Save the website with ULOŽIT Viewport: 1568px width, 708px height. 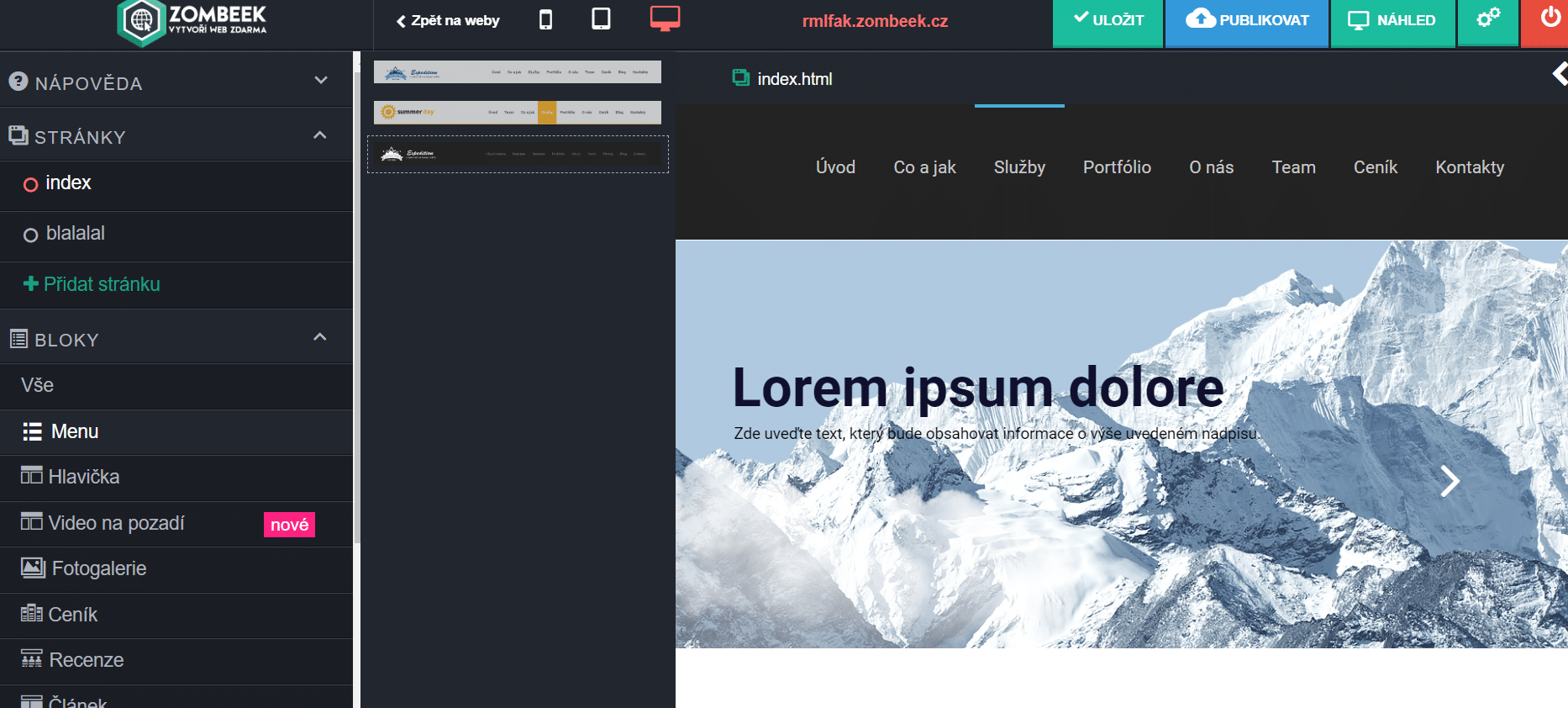pos(1108,23)
